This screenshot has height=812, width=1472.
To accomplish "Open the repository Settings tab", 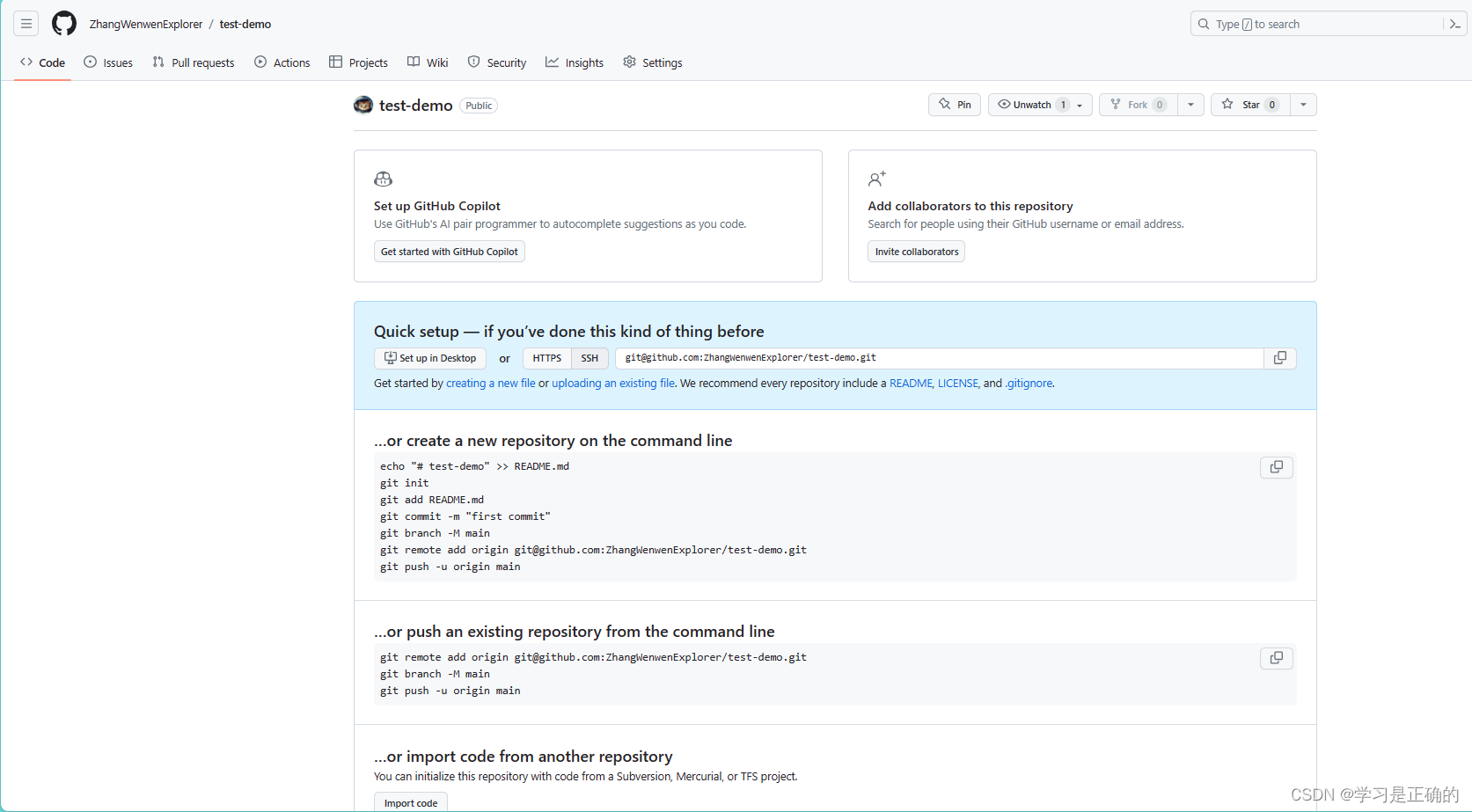I will point(653,62).
